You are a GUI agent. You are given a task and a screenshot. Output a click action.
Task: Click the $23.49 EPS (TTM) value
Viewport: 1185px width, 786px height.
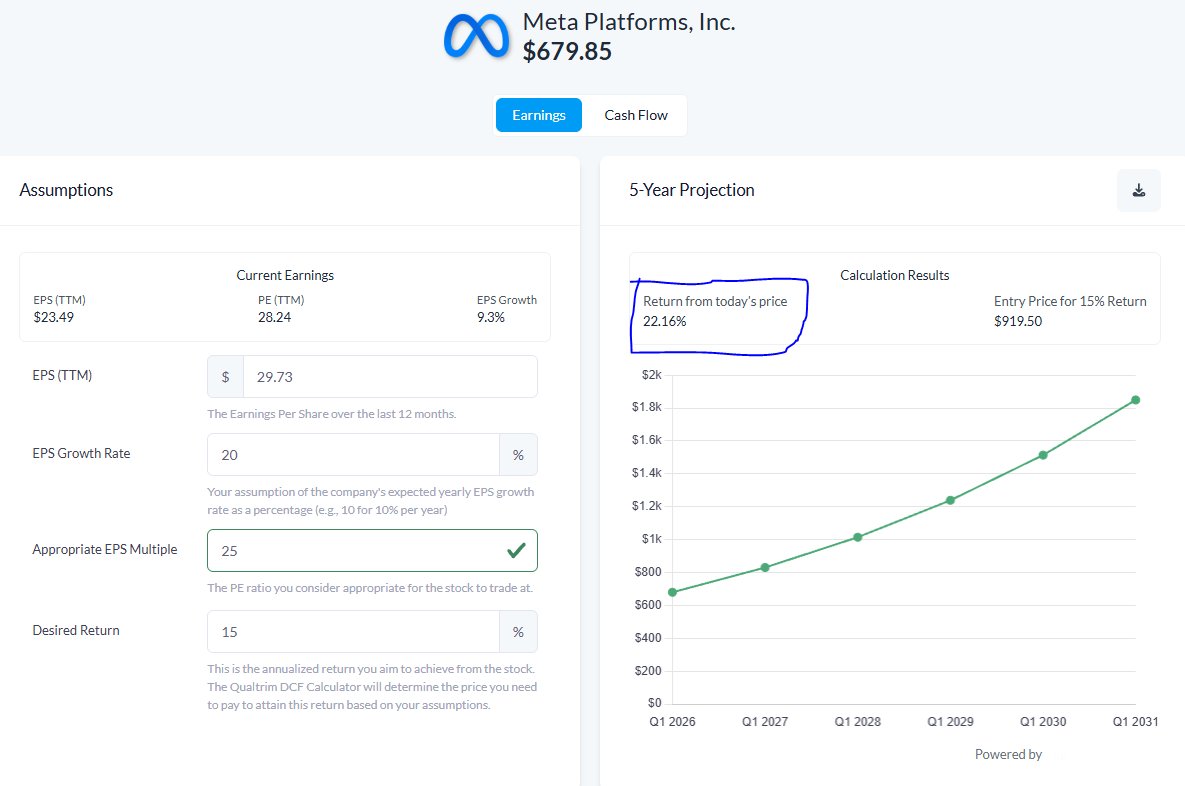tap(54, 317)
